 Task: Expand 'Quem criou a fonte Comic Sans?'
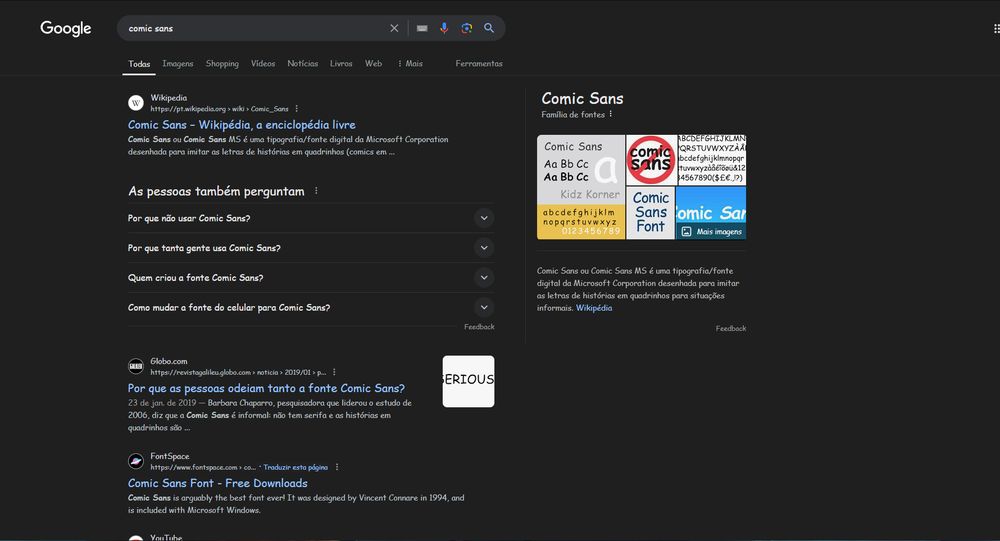click(311, 278)
